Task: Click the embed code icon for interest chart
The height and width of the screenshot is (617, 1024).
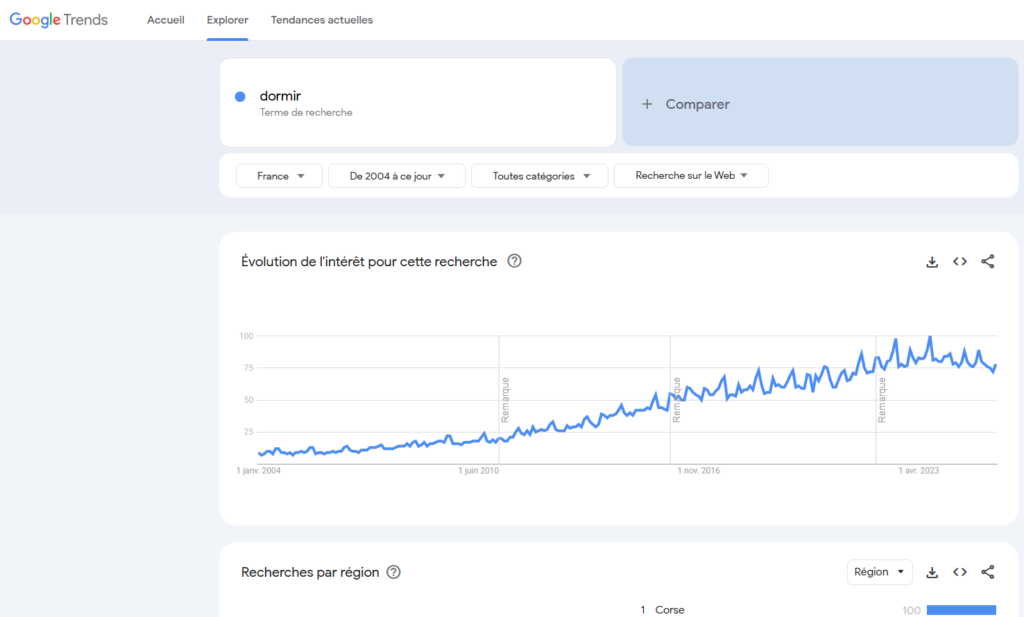Action: pyautogui.click(x=960, y=262)
